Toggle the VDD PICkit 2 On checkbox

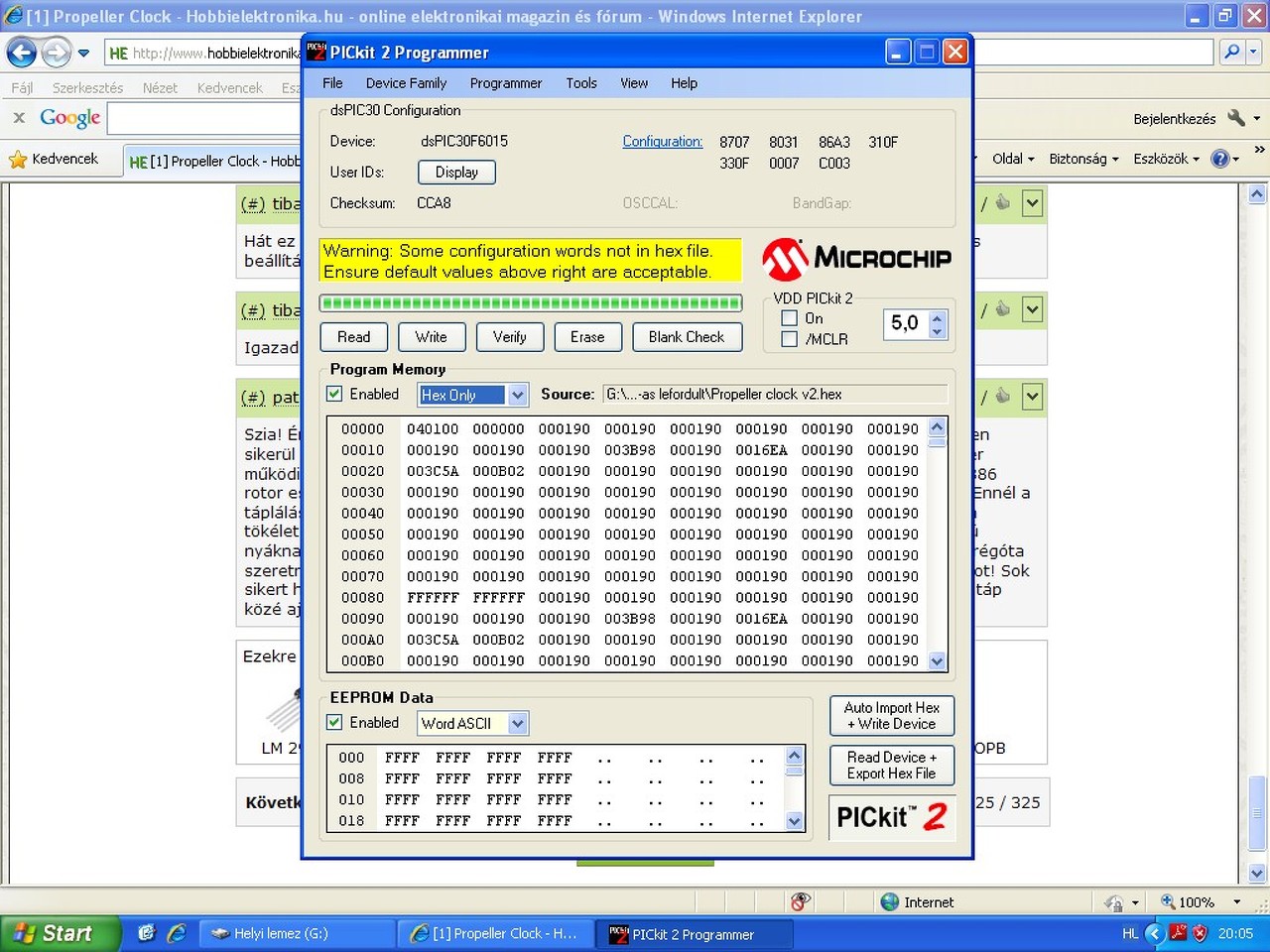tap(790, 318)
